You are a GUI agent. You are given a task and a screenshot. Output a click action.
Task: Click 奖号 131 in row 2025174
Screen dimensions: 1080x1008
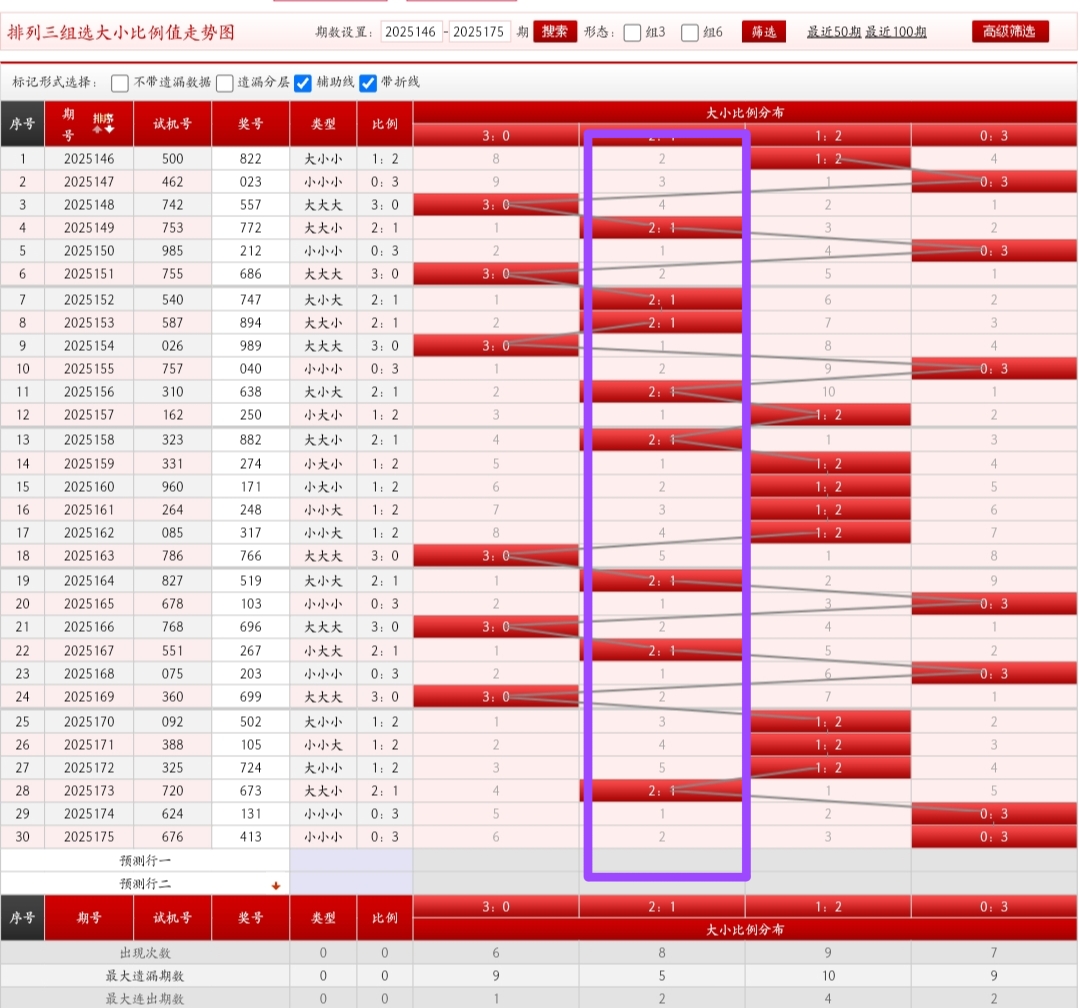pos(251,814)
